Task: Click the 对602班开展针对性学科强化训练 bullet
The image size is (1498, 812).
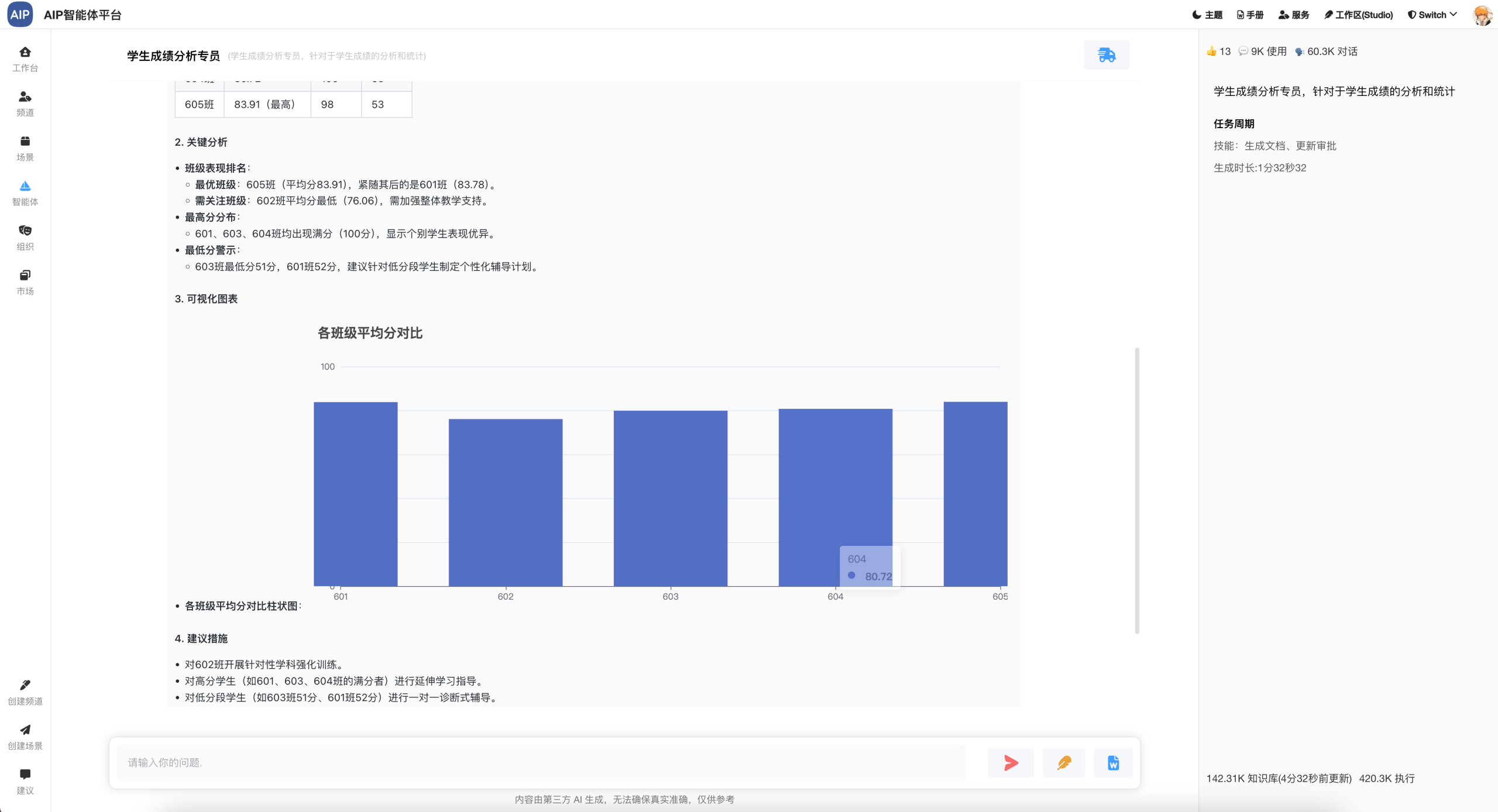Action: [x=265, y=665]
